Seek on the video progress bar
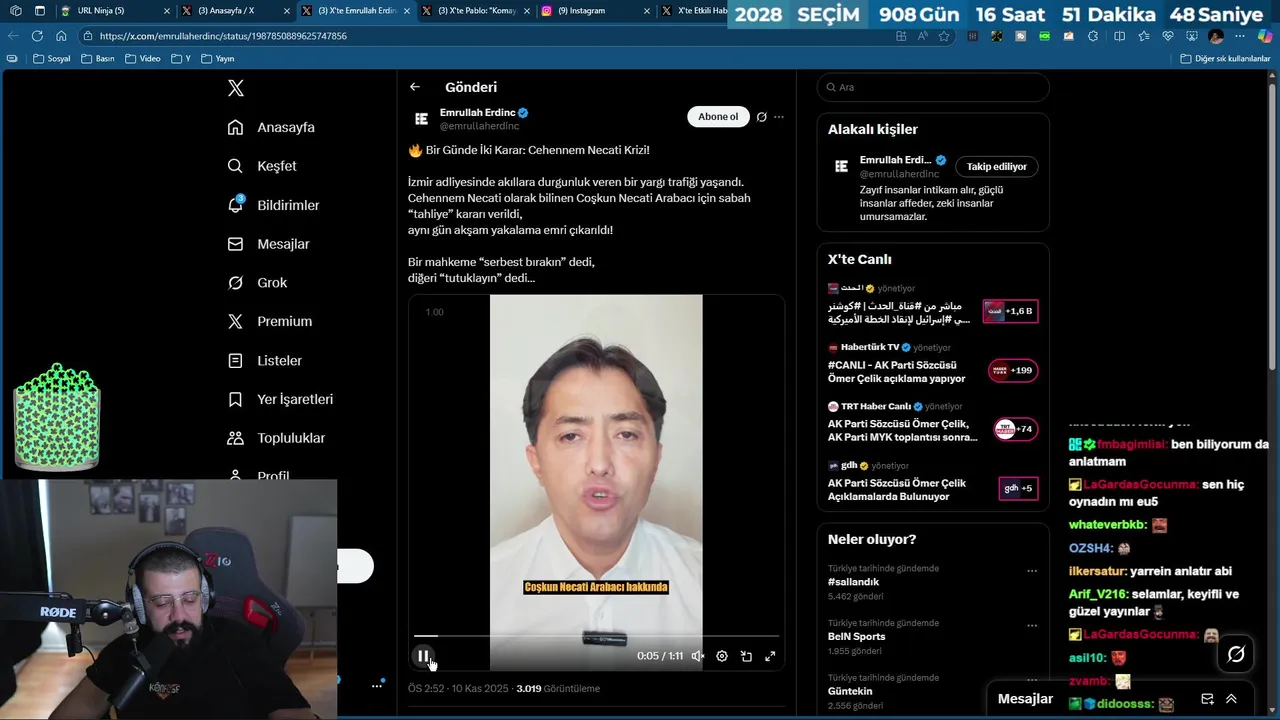The height and width of the screenshot is (720, 1280). (596, 636)
